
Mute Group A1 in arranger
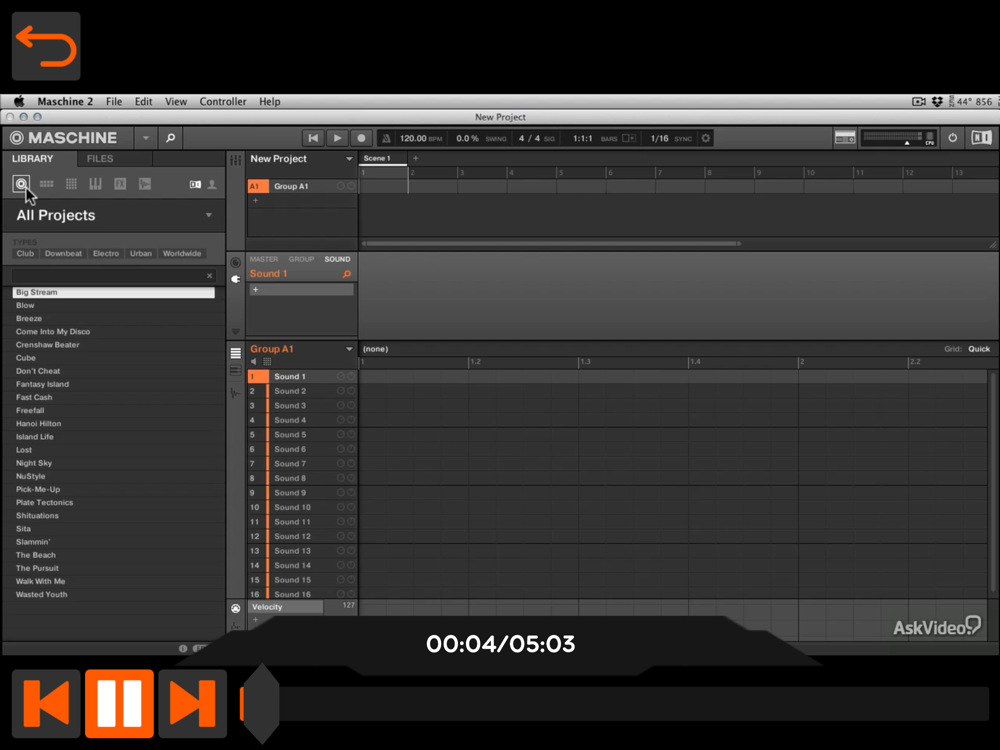click(x=341, y=186)
